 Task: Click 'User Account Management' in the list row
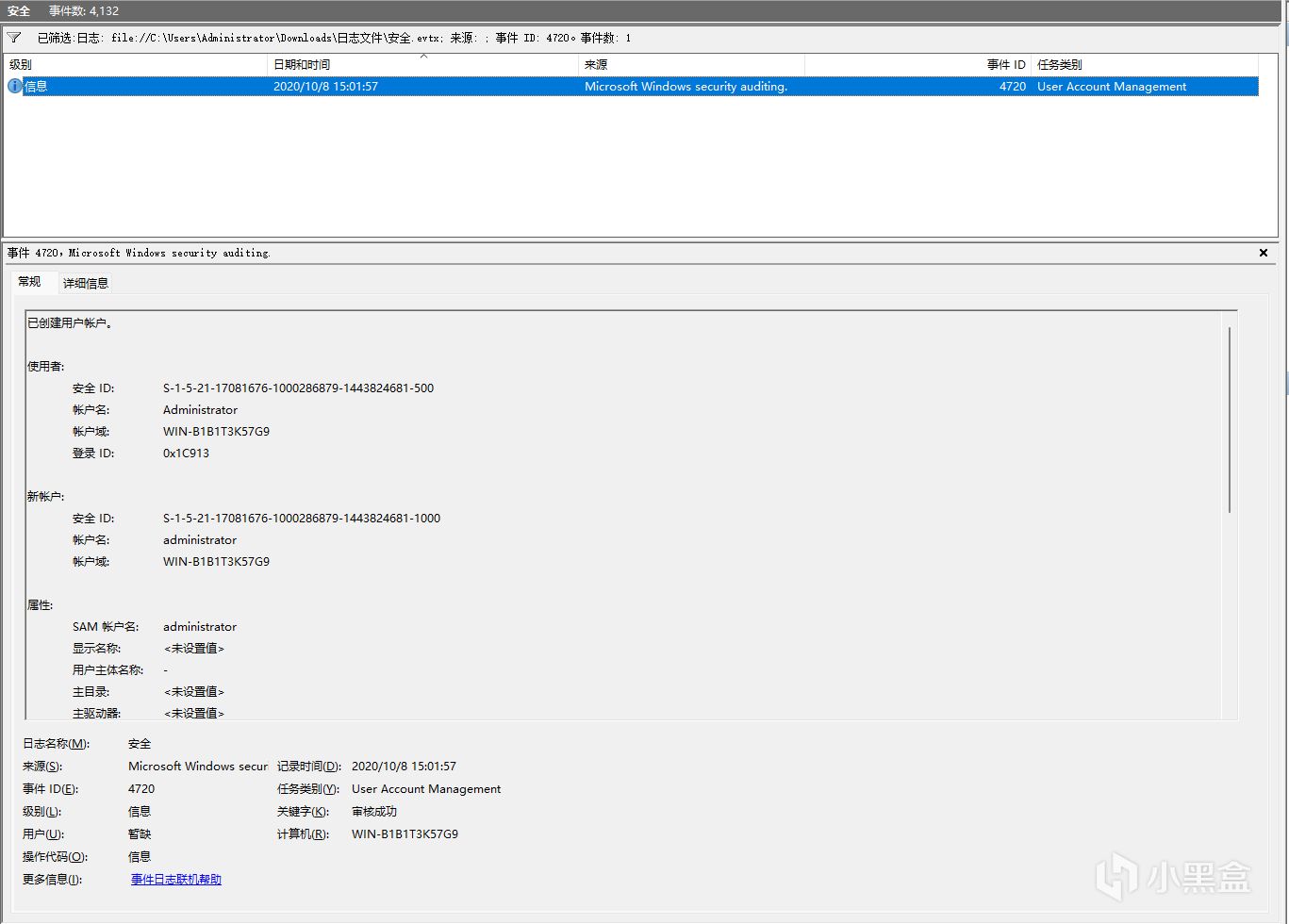pos(1112,87)
